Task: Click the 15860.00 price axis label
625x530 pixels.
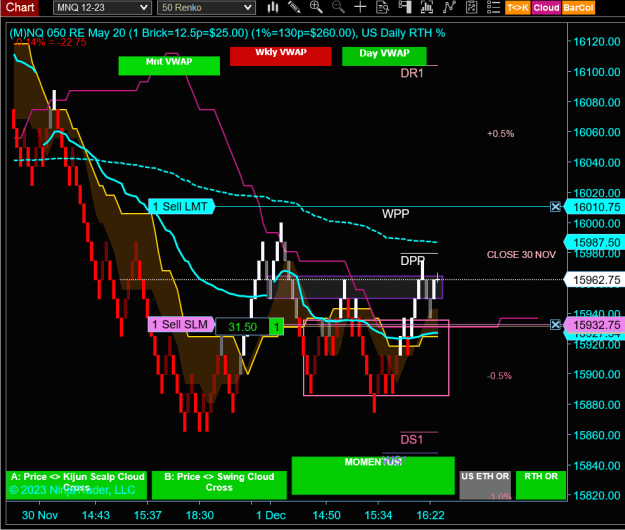Action: click(597, 435)
